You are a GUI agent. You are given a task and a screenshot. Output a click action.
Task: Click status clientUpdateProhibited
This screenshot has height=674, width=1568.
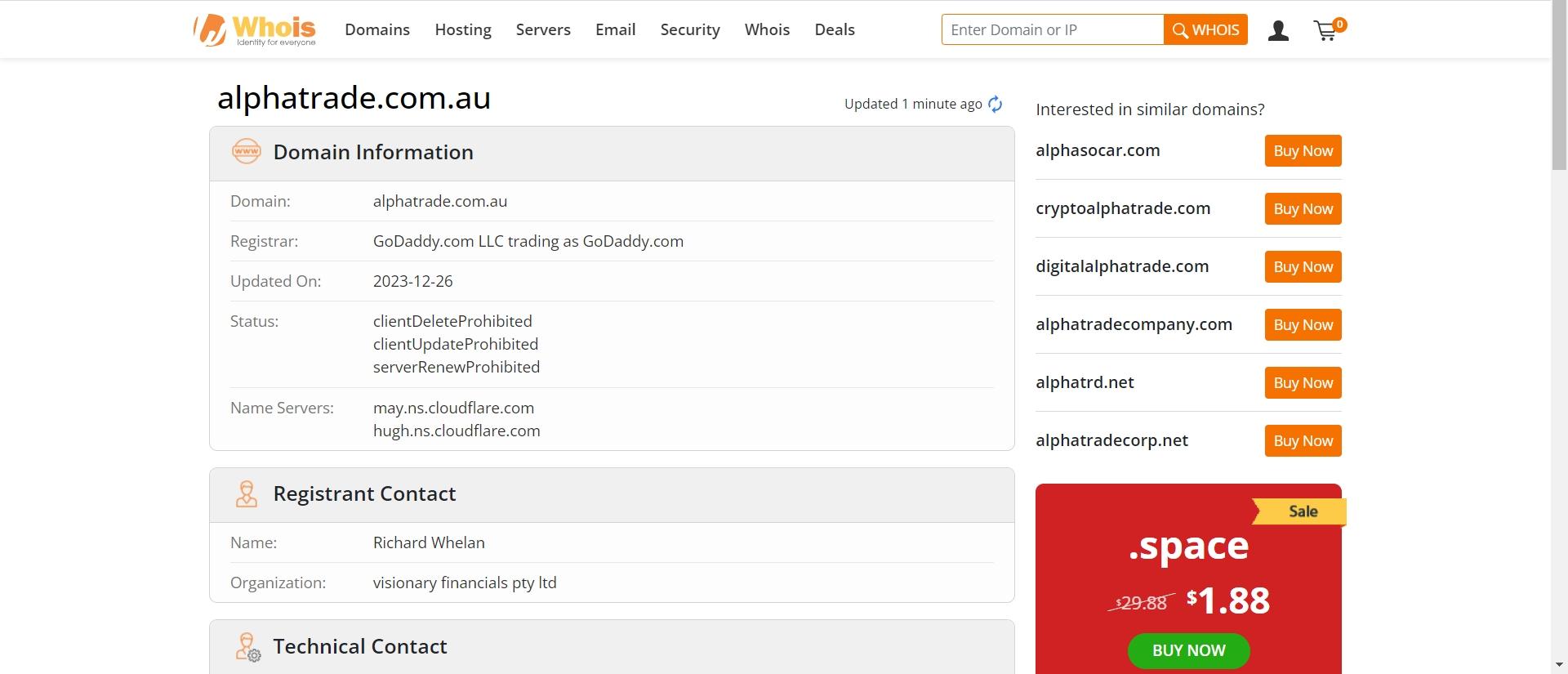(x=456, y=344)
